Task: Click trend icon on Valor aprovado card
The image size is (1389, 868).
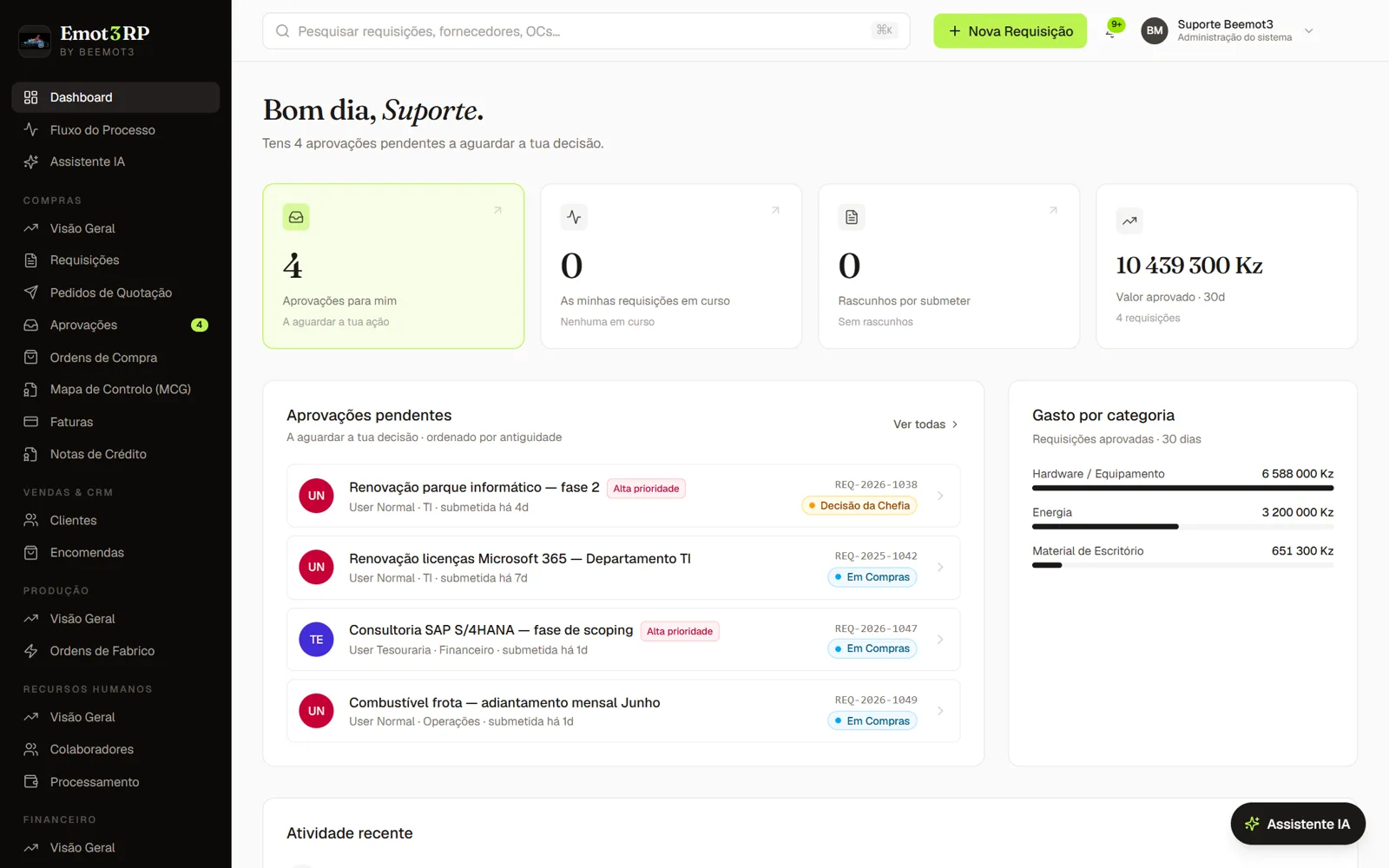Action: pos(1129,220)
